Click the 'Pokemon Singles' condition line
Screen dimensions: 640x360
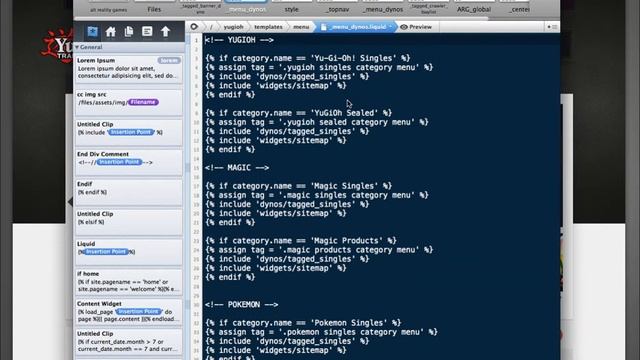(x=303, y=323)
